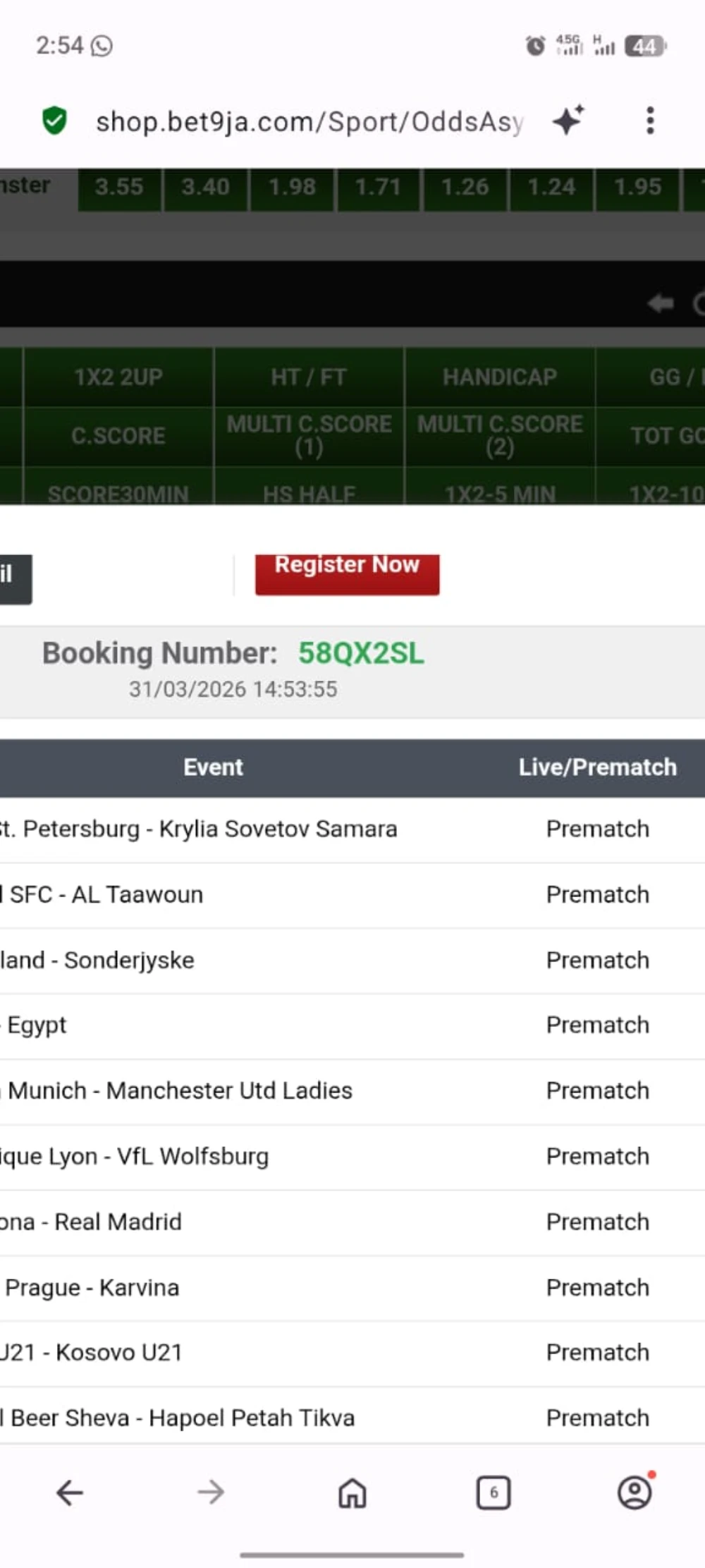Open the browser home page icon
This screenshot has height=1568, width=705.
352,1493
